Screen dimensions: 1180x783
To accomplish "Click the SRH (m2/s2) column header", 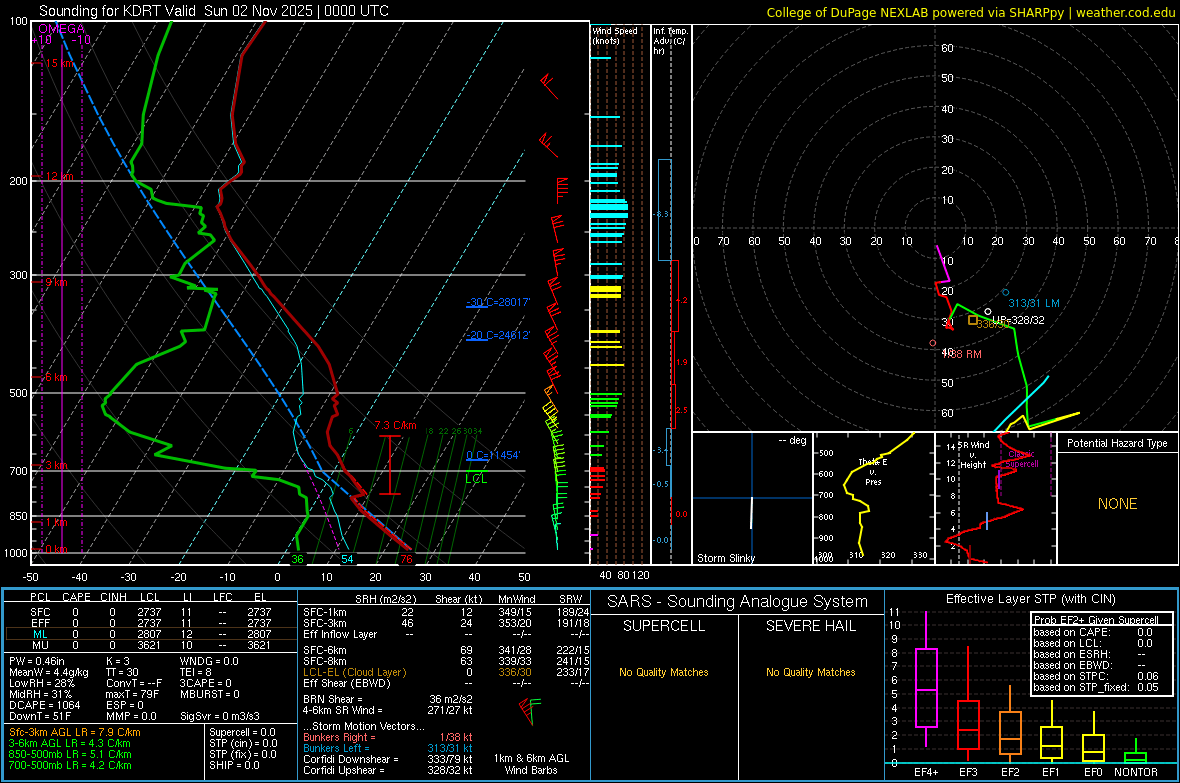I will click(385, 599).
